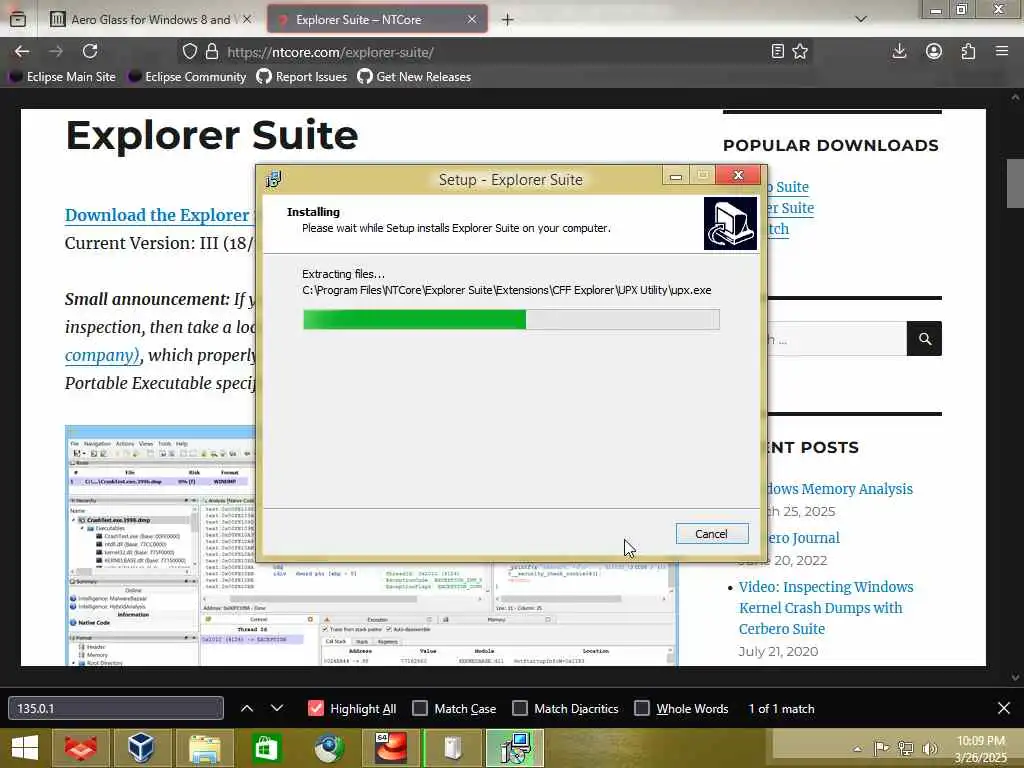Image resolution: width=1024 pixels, height=768 pixels.
Task: Click the page vertical scrollbar thumb
Action: point(1015,184)
